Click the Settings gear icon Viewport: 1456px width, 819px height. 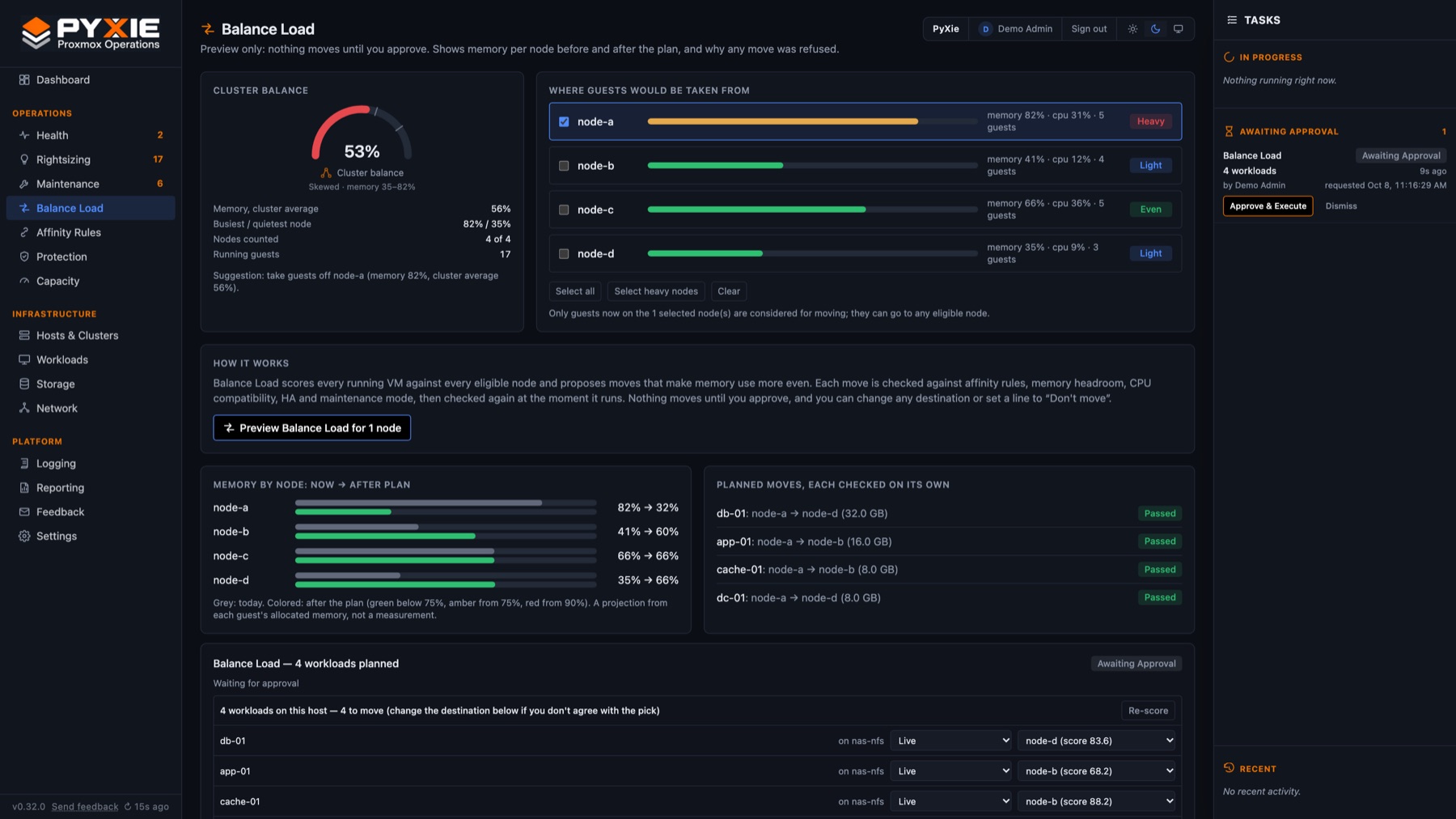pos(24,536)
